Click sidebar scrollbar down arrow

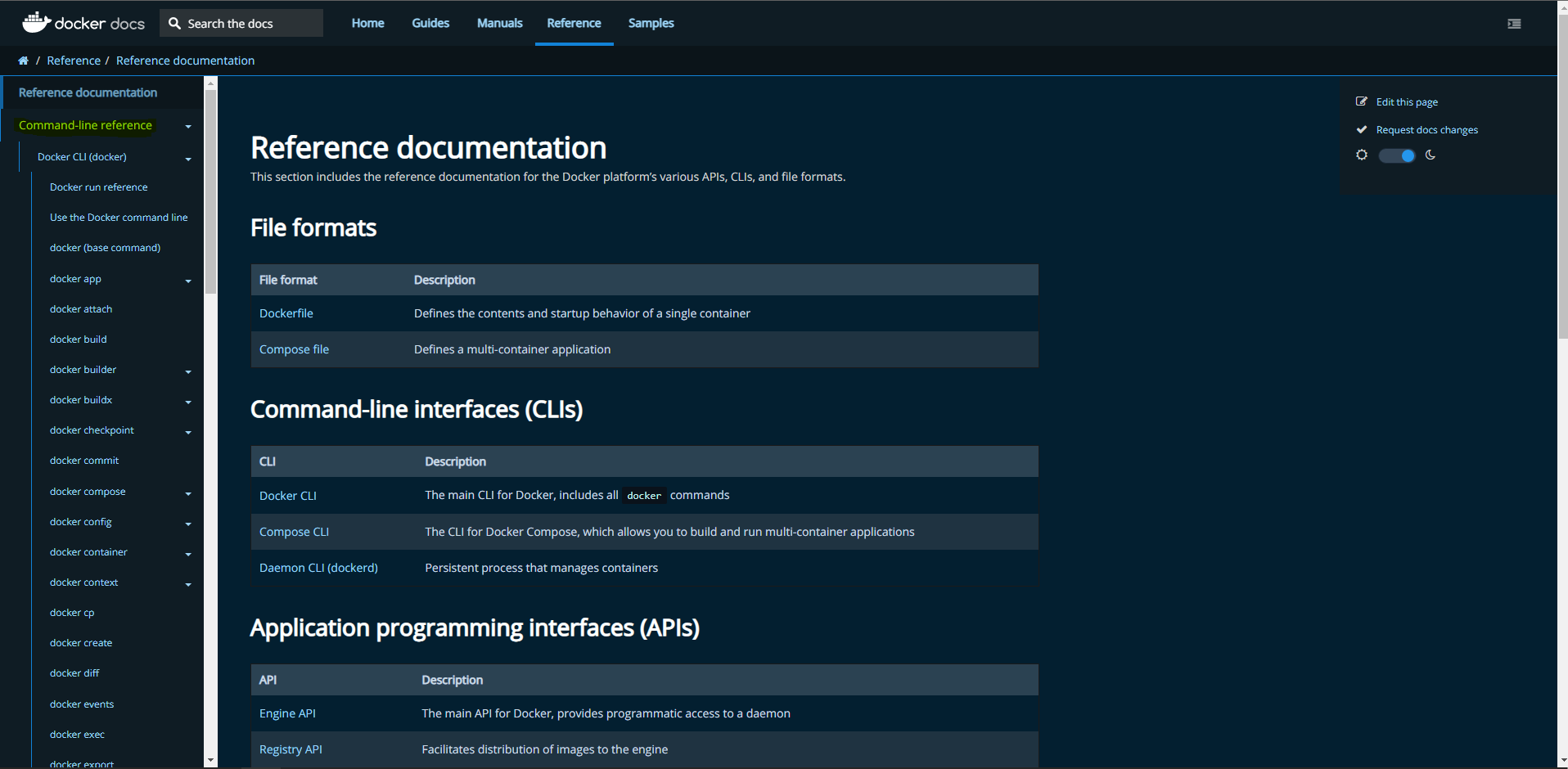point(210,761)
